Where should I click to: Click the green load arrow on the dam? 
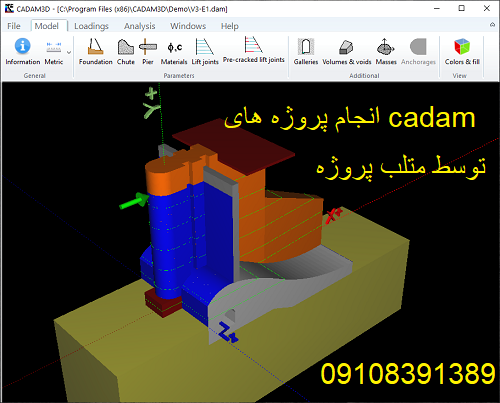(x=134, y=201)
